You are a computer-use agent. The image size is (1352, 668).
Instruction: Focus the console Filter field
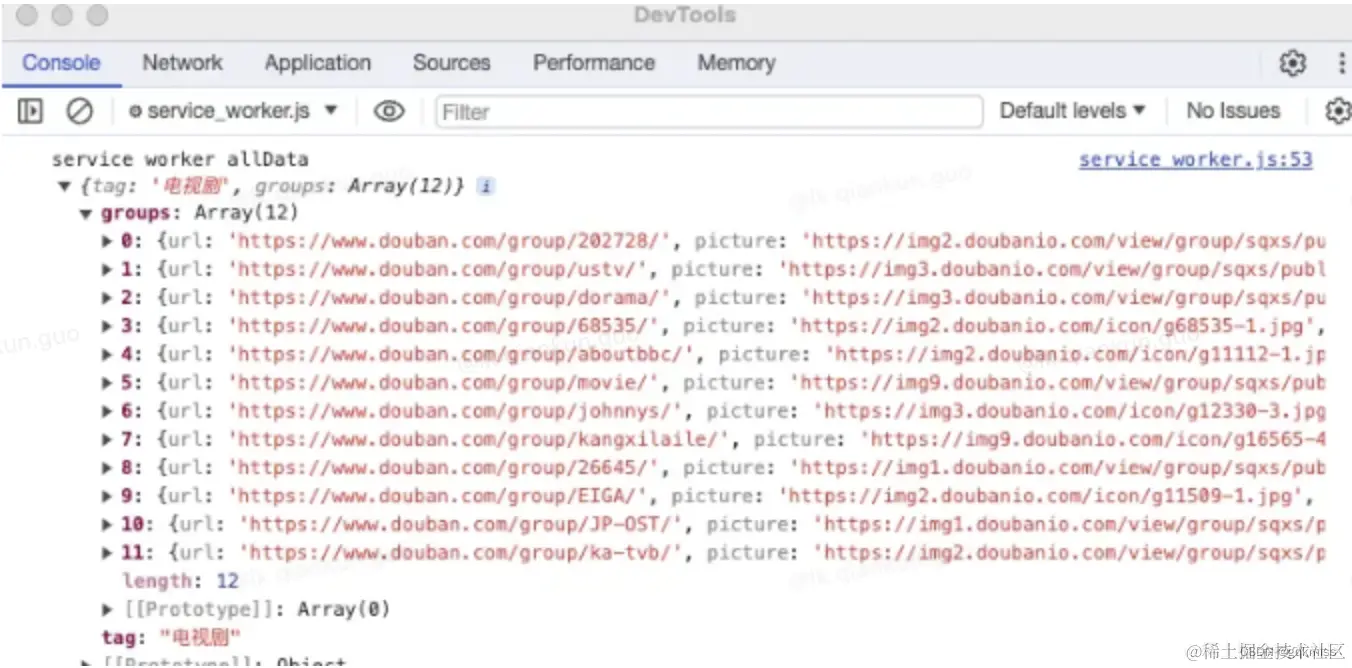click(x=709, y=111)
